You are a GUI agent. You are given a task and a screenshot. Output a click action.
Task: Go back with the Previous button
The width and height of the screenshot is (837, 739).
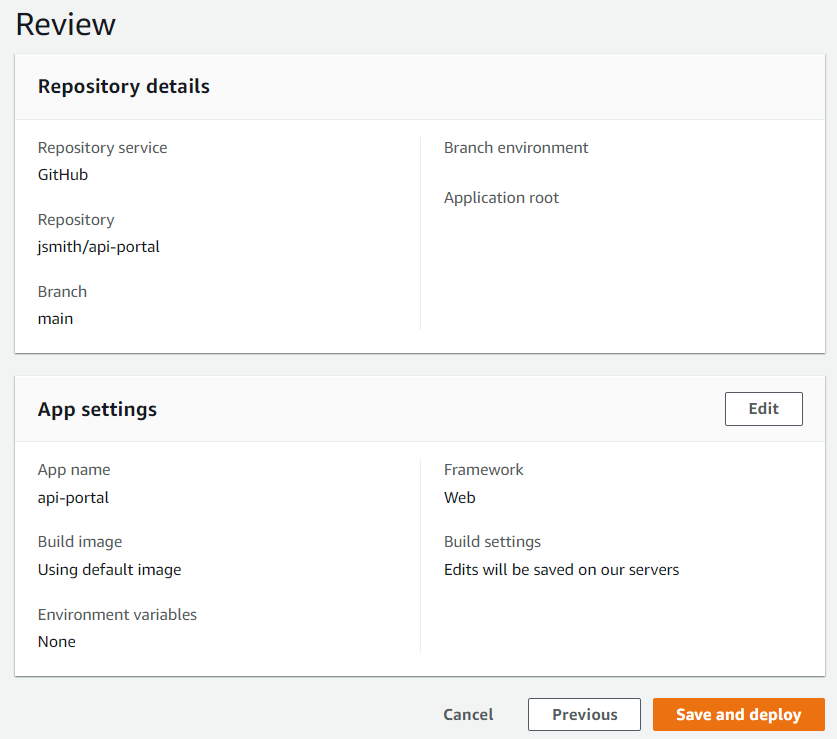click(584, 714)
